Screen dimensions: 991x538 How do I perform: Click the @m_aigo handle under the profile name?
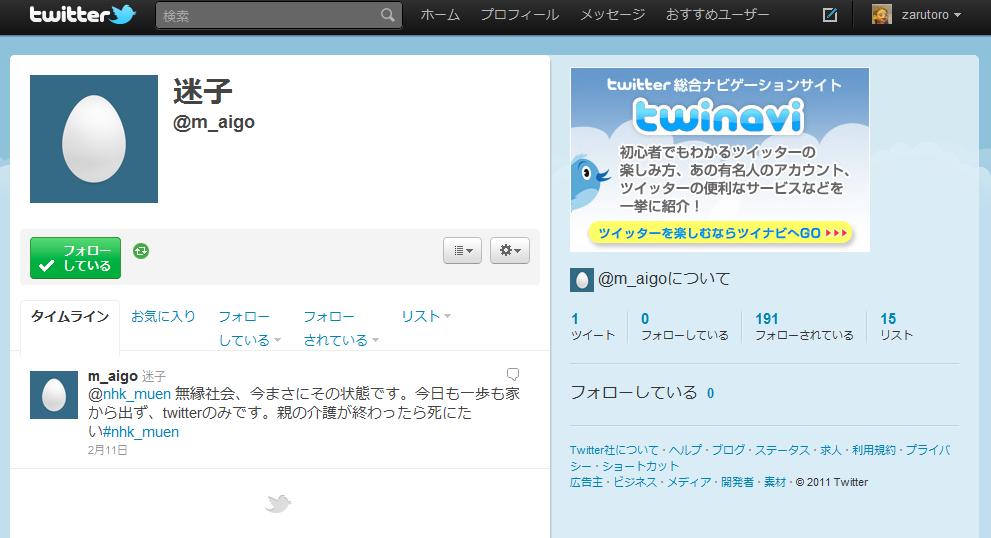click(214, 122)
